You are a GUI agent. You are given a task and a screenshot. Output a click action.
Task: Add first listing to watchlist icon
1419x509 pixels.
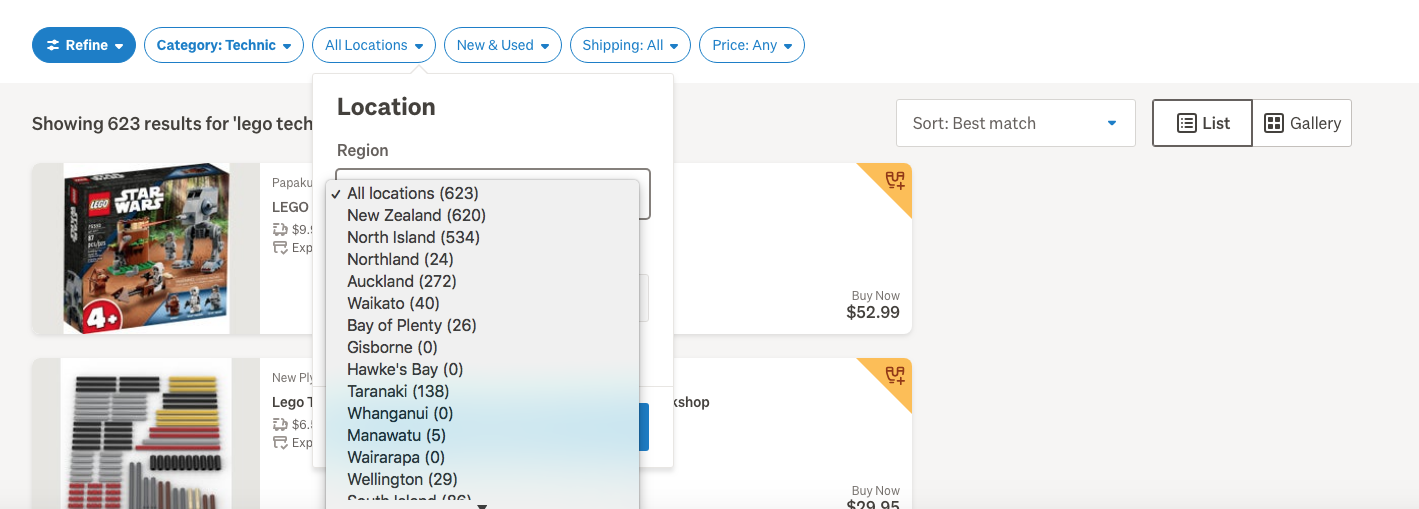[x=894, y=181]
